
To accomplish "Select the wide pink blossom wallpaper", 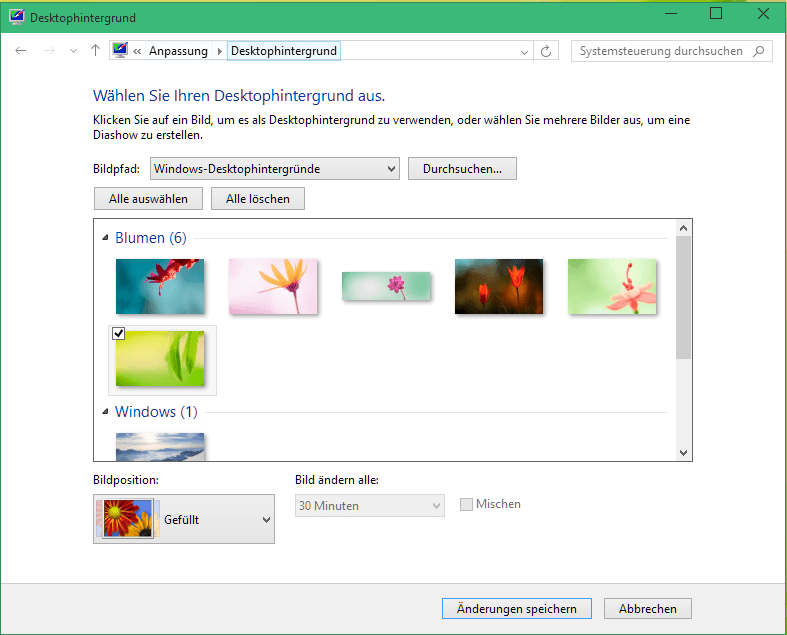I will click(386, 286).
